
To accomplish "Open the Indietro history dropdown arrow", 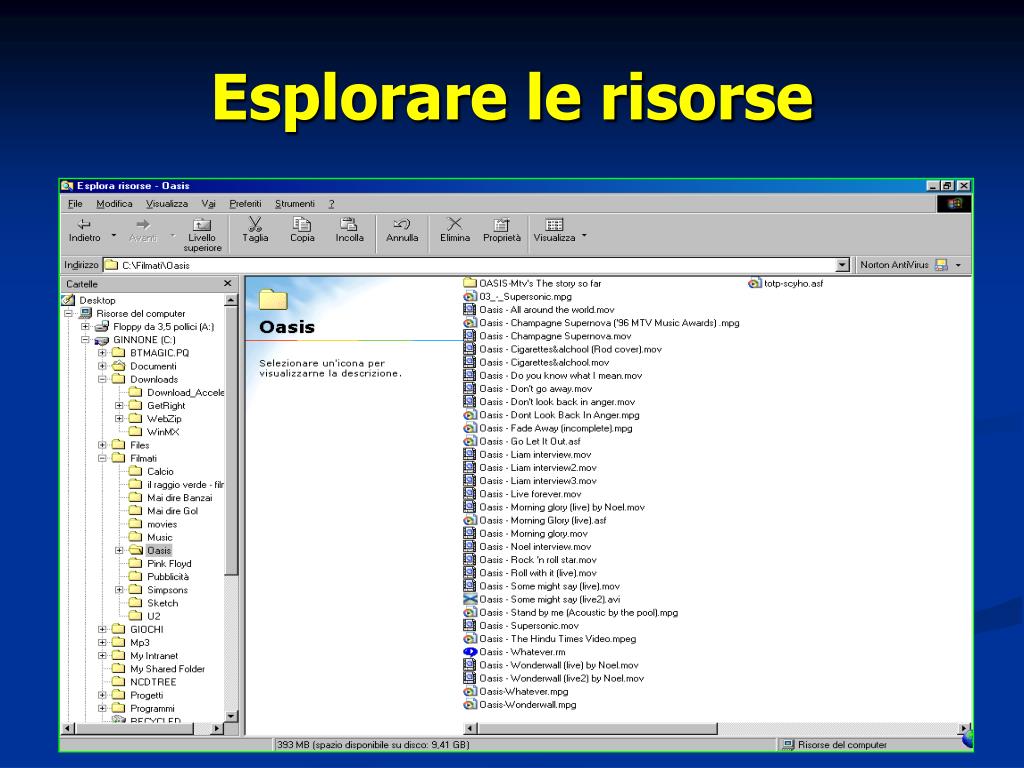I will coord(114,235).
